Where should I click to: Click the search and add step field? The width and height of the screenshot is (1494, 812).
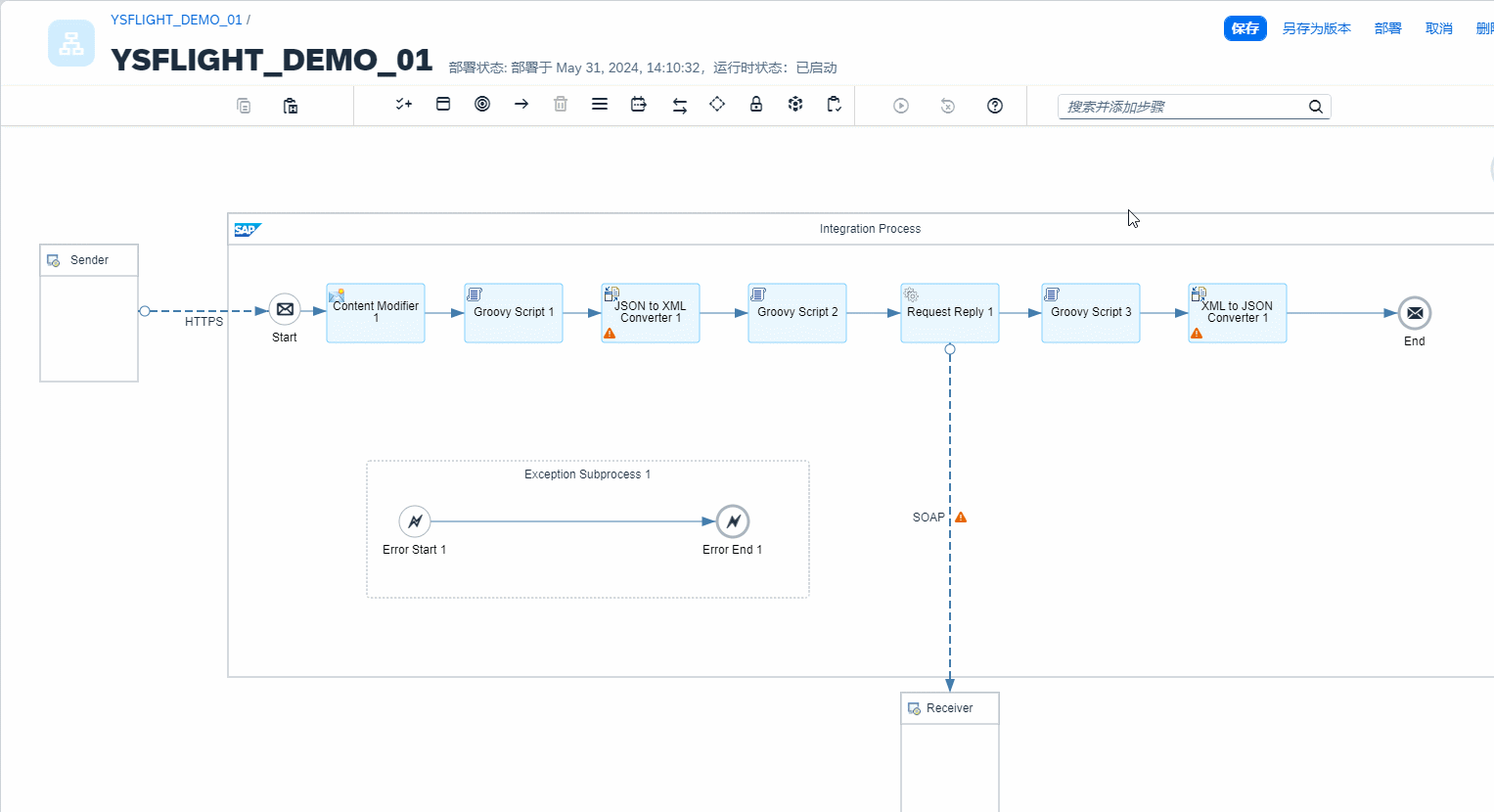(x=1182, y=107)
